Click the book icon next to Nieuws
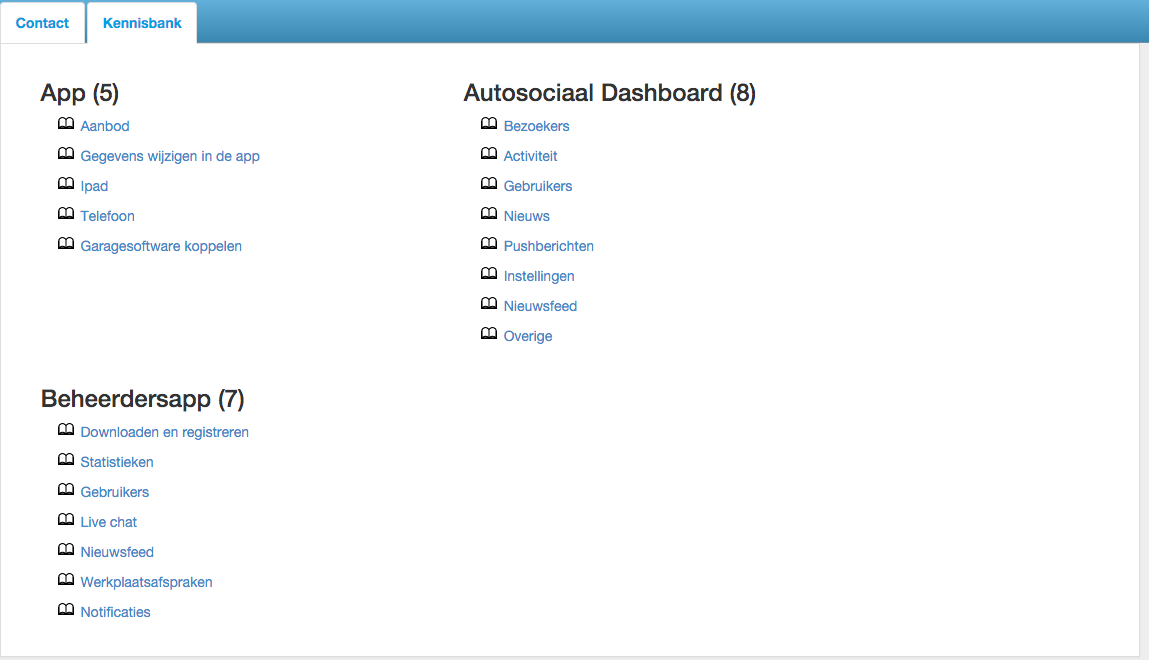This screenshot has width=1149, height=660. point(489,214)
